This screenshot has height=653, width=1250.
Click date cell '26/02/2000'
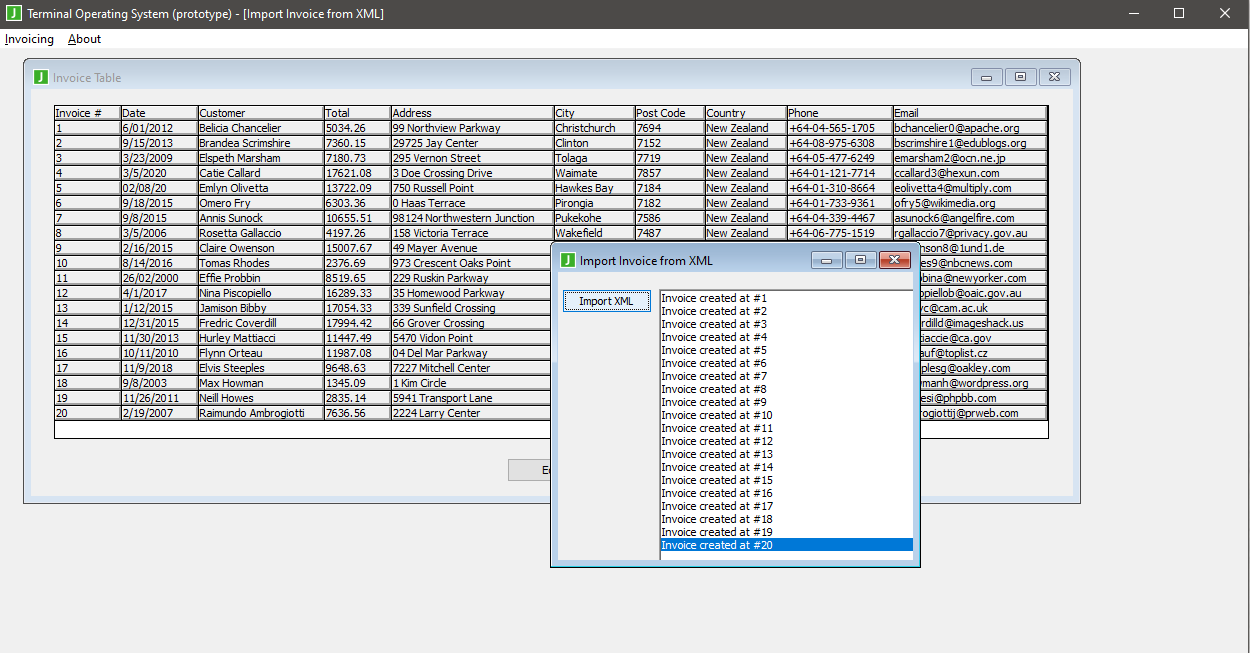[159, 278]
